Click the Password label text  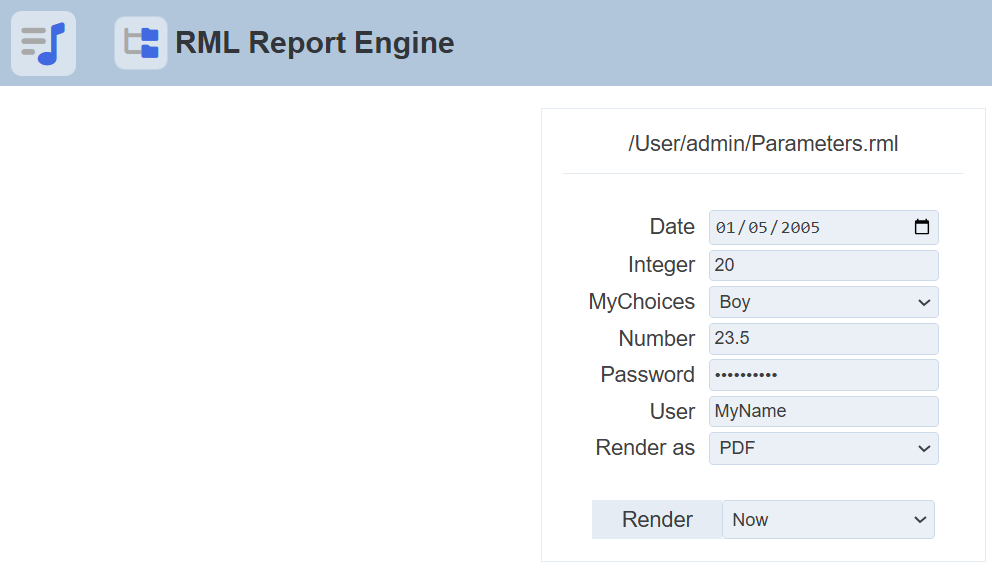[647, 375]
